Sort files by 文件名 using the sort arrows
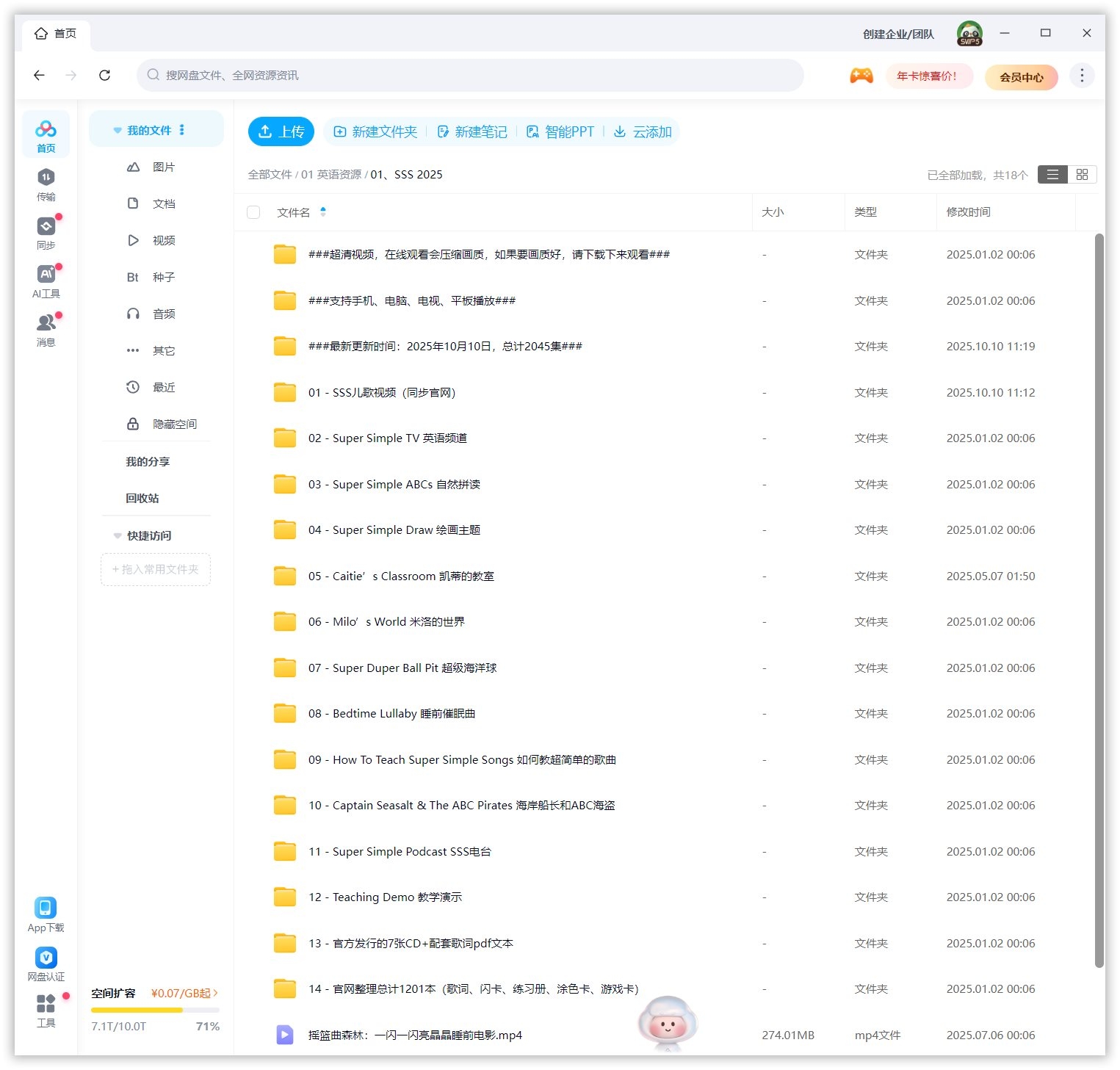Image resolution: width=1120 pixels, height=1070 pixels. coord(322,212)
